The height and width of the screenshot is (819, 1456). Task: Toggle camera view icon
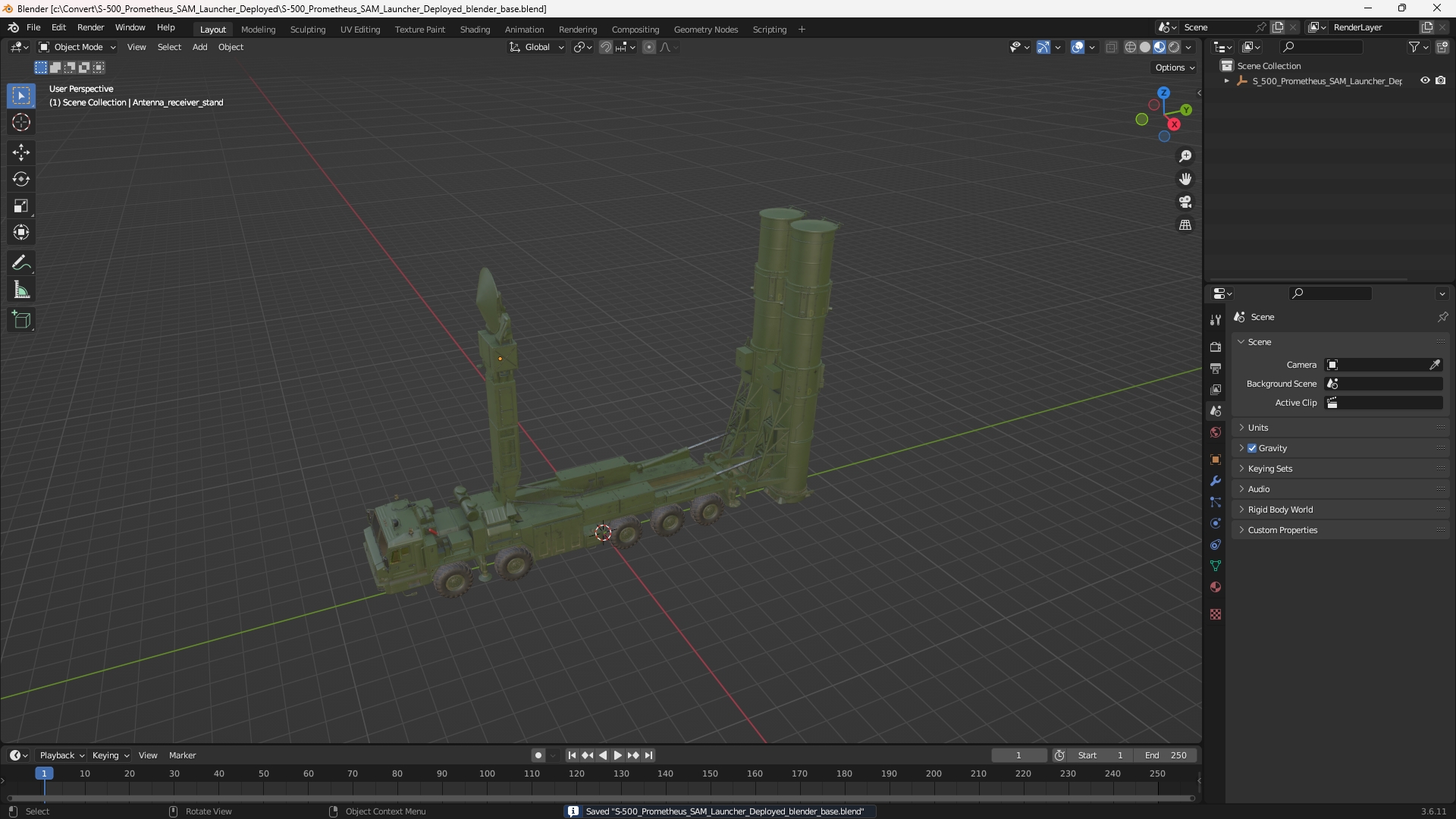[1185, 202]
